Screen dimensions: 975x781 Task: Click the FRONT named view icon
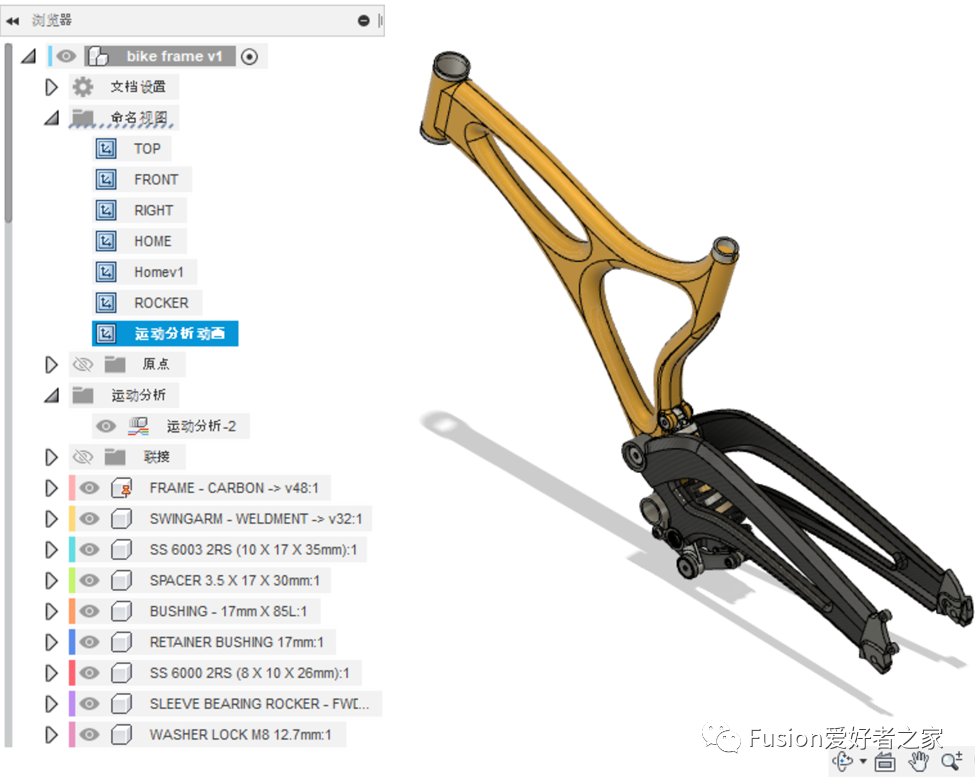coord(106,179)
